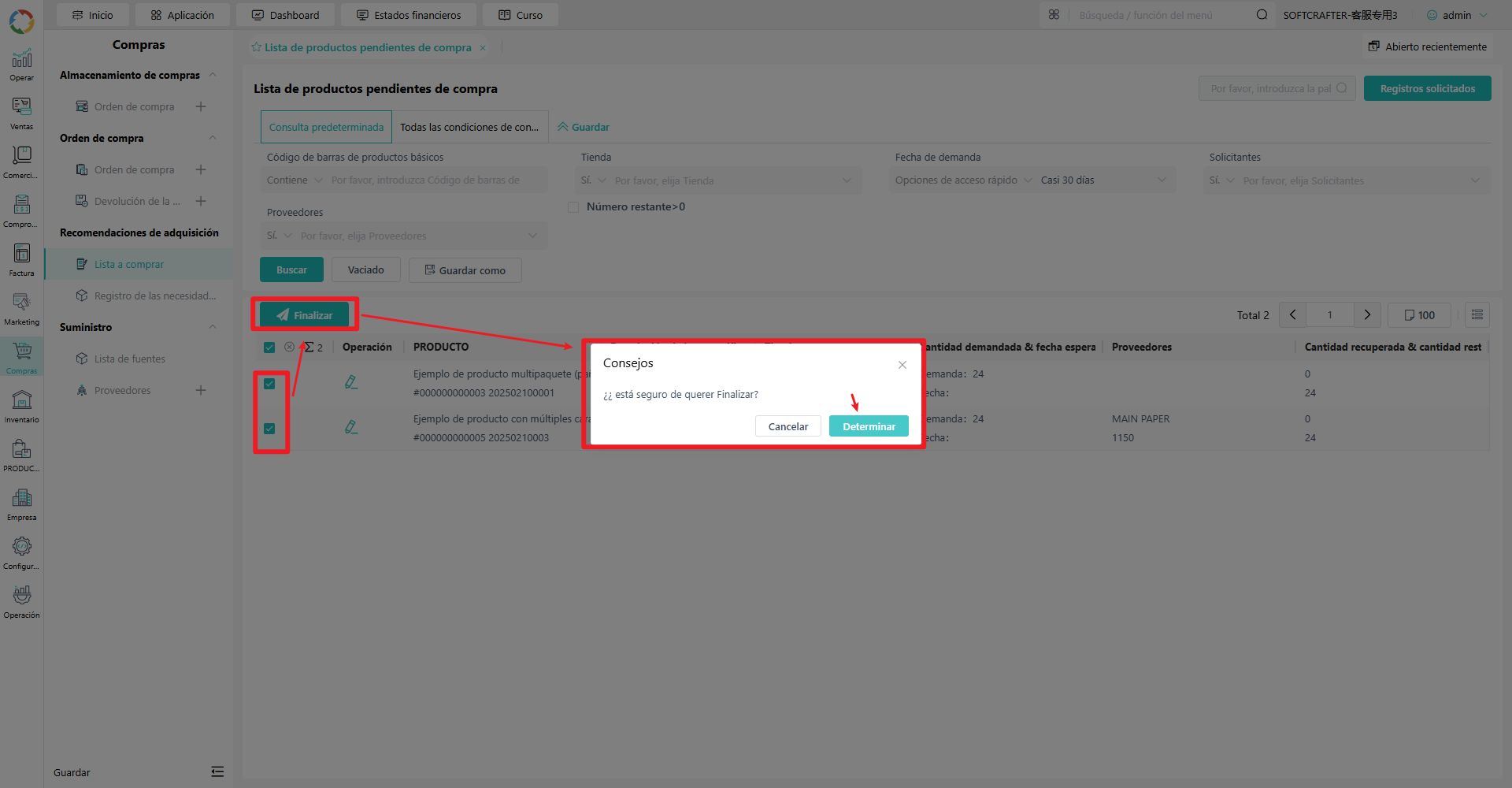Collapse the Almacenamiento de compras section

click(x=213, y=75)
